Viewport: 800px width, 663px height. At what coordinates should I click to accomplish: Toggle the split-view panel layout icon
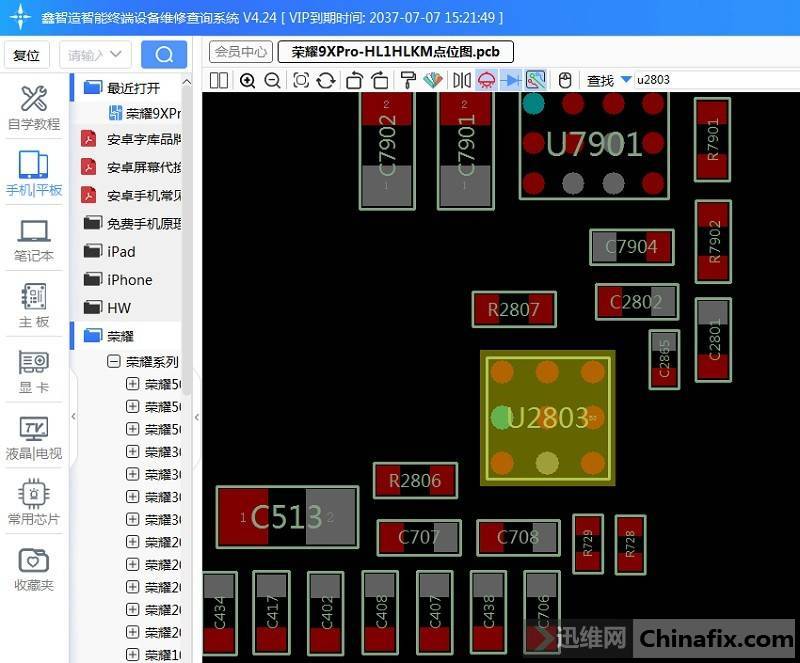219,80
